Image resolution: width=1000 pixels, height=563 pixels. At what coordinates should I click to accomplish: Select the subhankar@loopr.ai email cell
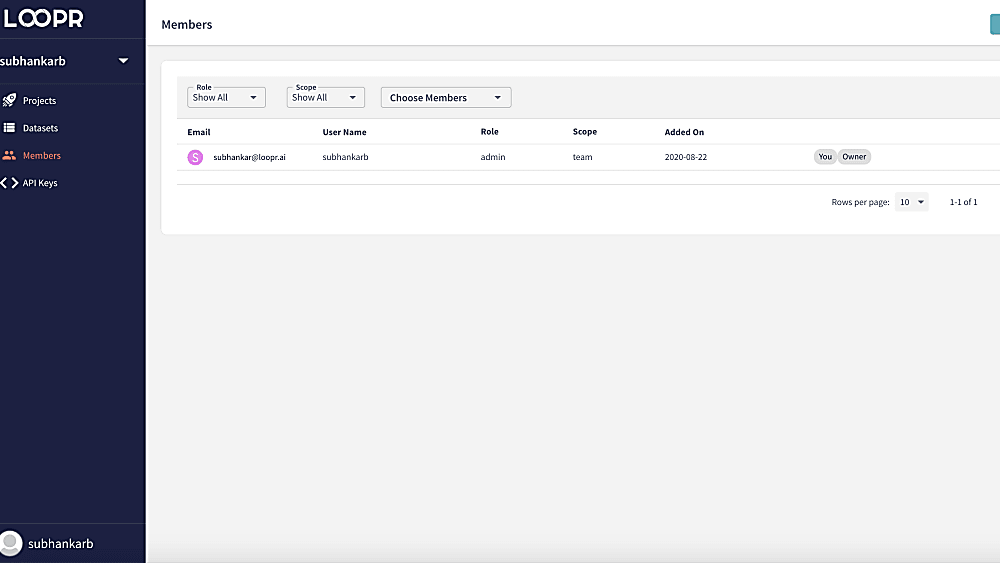249,157
